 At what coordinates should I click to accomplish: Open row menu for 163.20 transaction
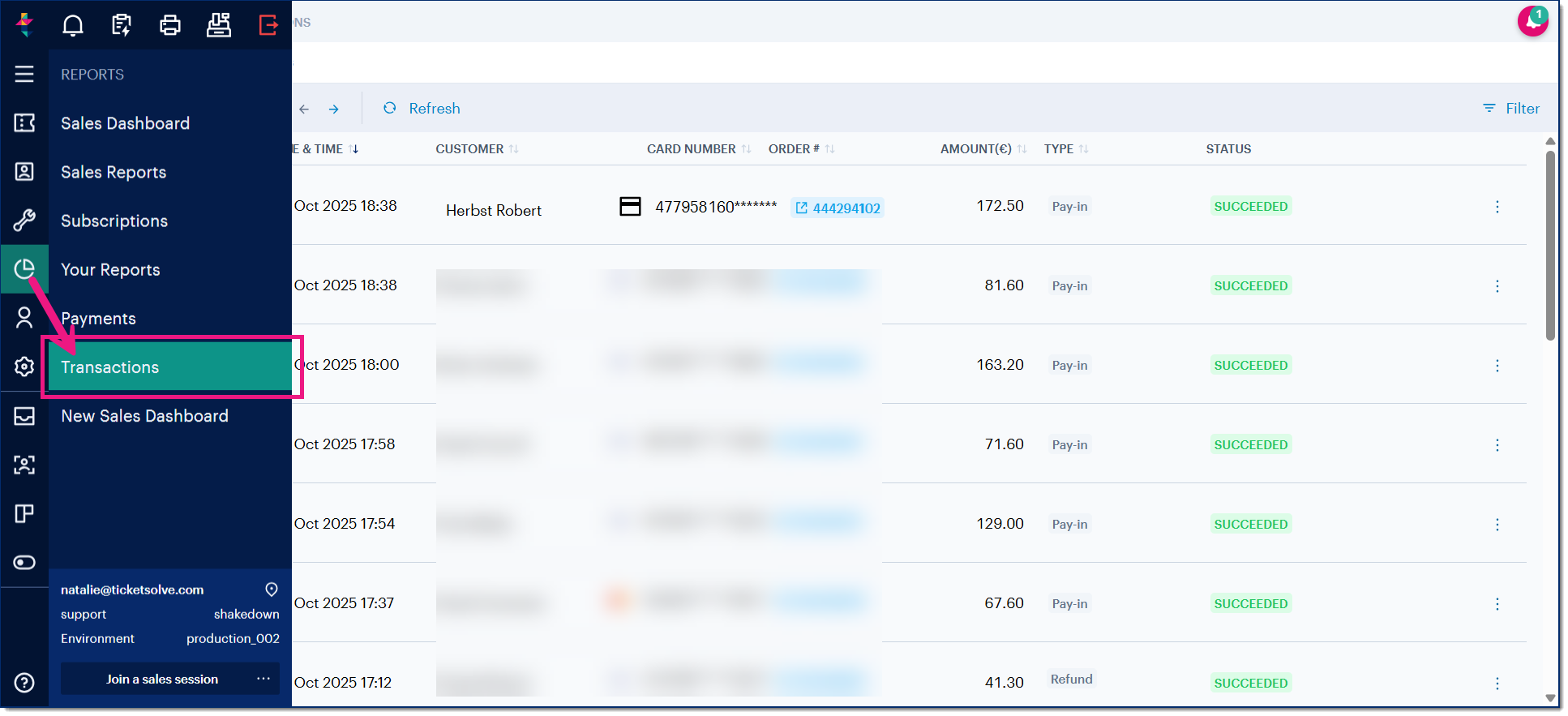[1497, 366]
